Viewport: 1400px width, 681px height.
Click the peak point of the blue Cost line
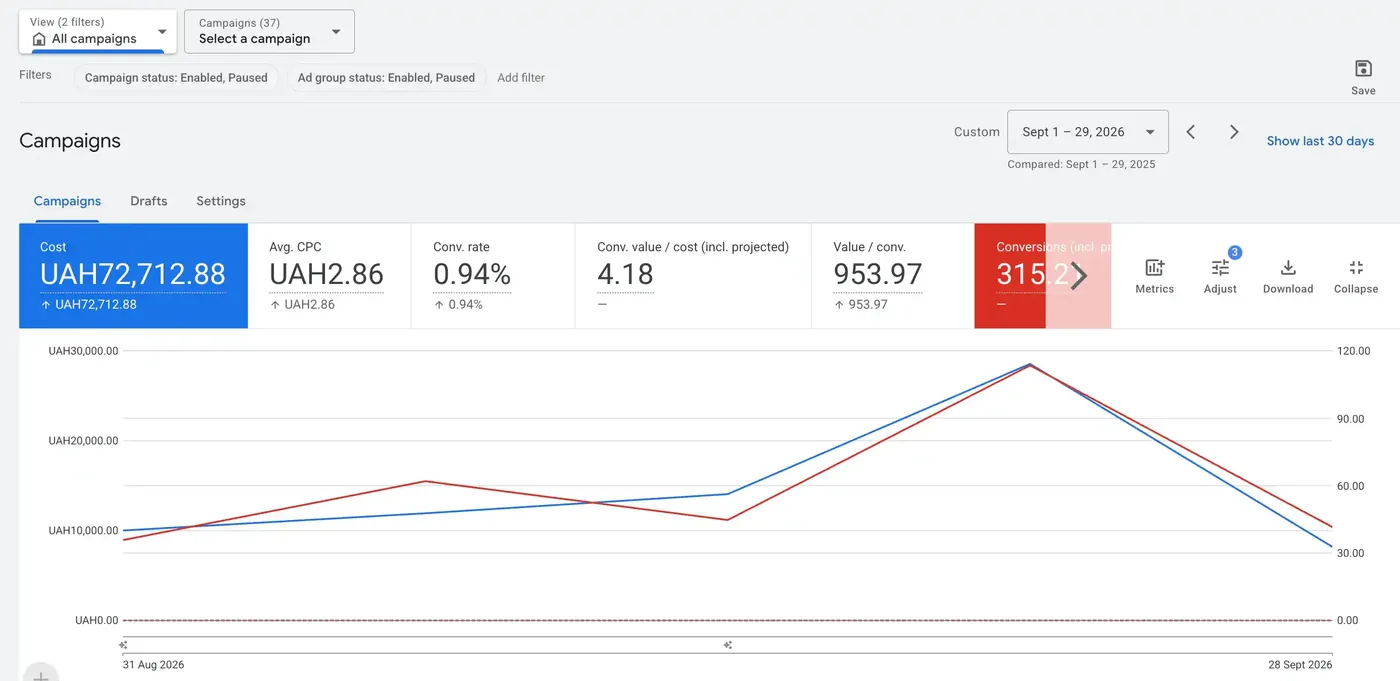click(1030, 364)
